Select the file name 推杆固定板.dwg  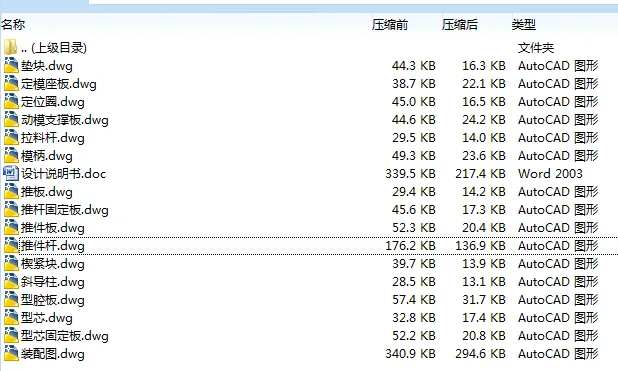(65, 210)
